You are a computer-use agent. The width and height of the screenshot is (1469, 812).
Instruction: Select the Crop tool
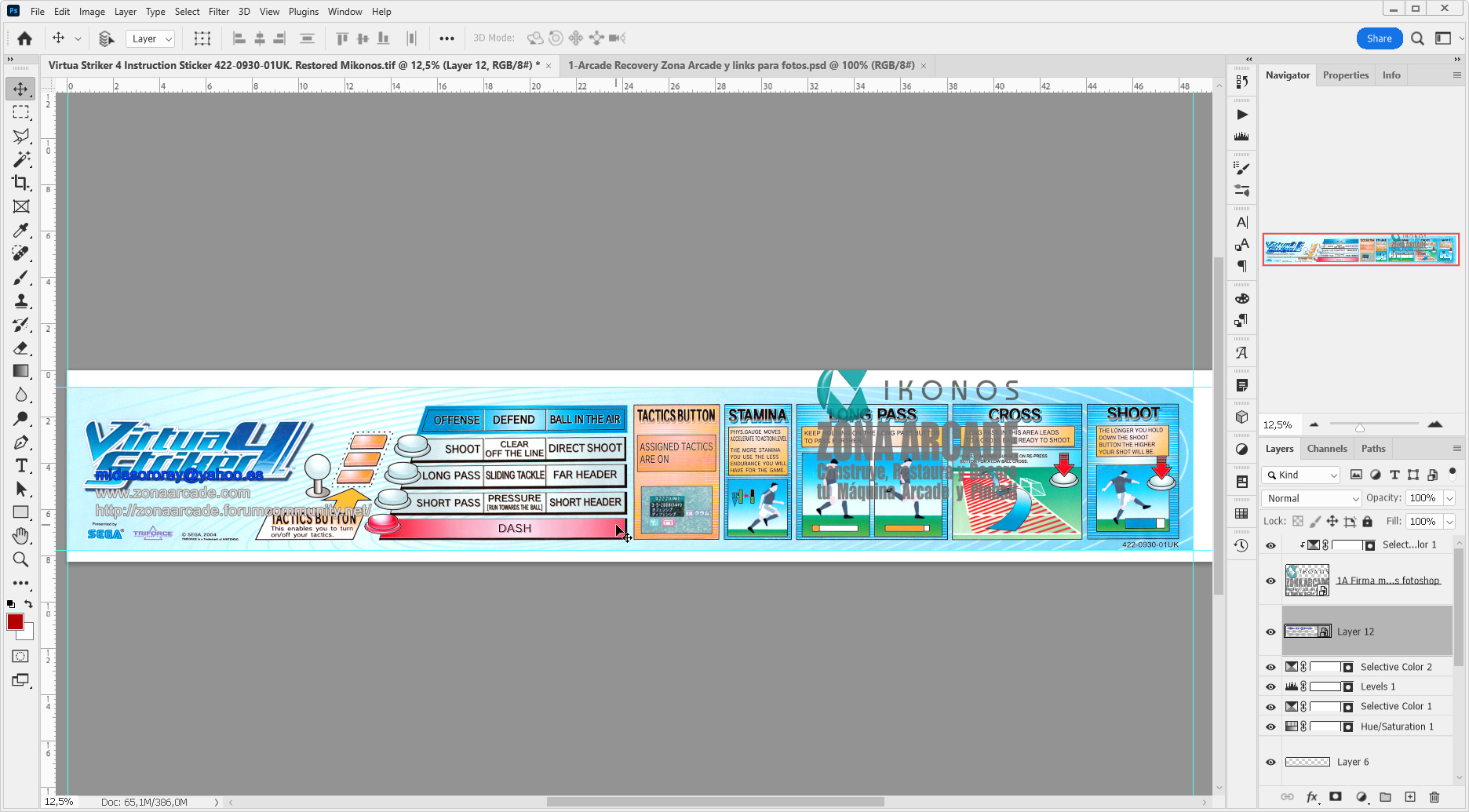coord(21,183)
